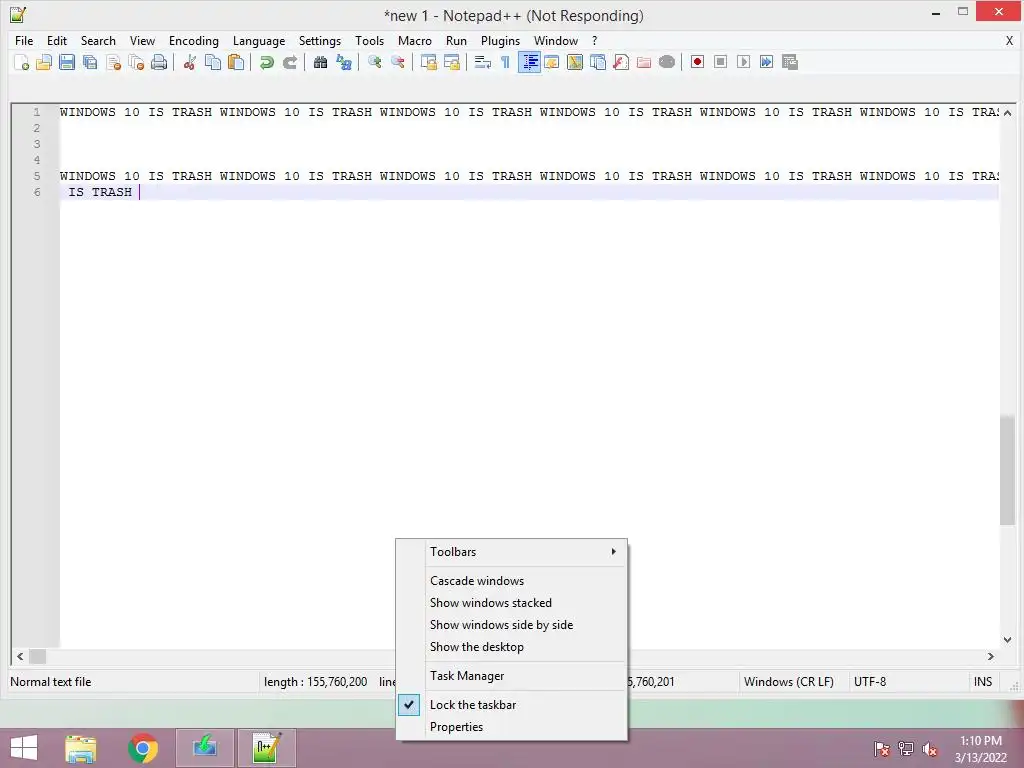This screenshot has width=1024, height=768.
Task: Toggle synchronize vertical scrolling
Action: [428, 62]
